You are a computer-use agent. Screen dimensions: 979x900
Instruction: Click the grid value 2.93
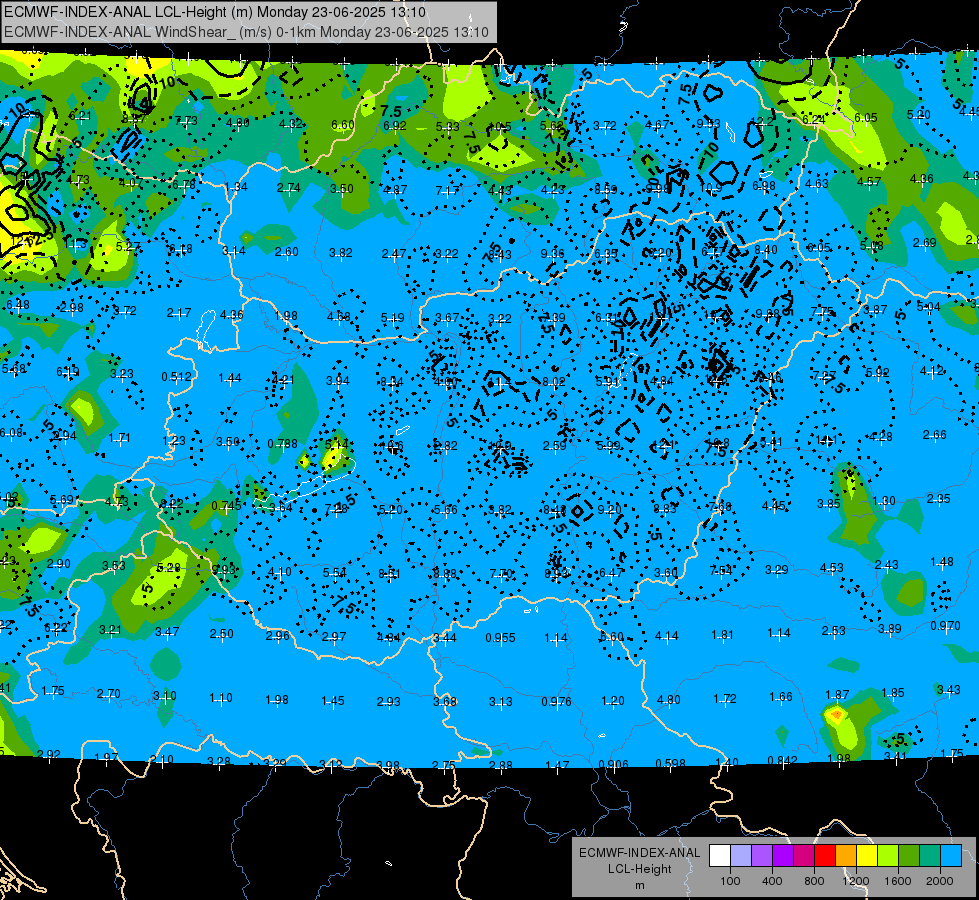pyautogui.click(x=388, y=701)
